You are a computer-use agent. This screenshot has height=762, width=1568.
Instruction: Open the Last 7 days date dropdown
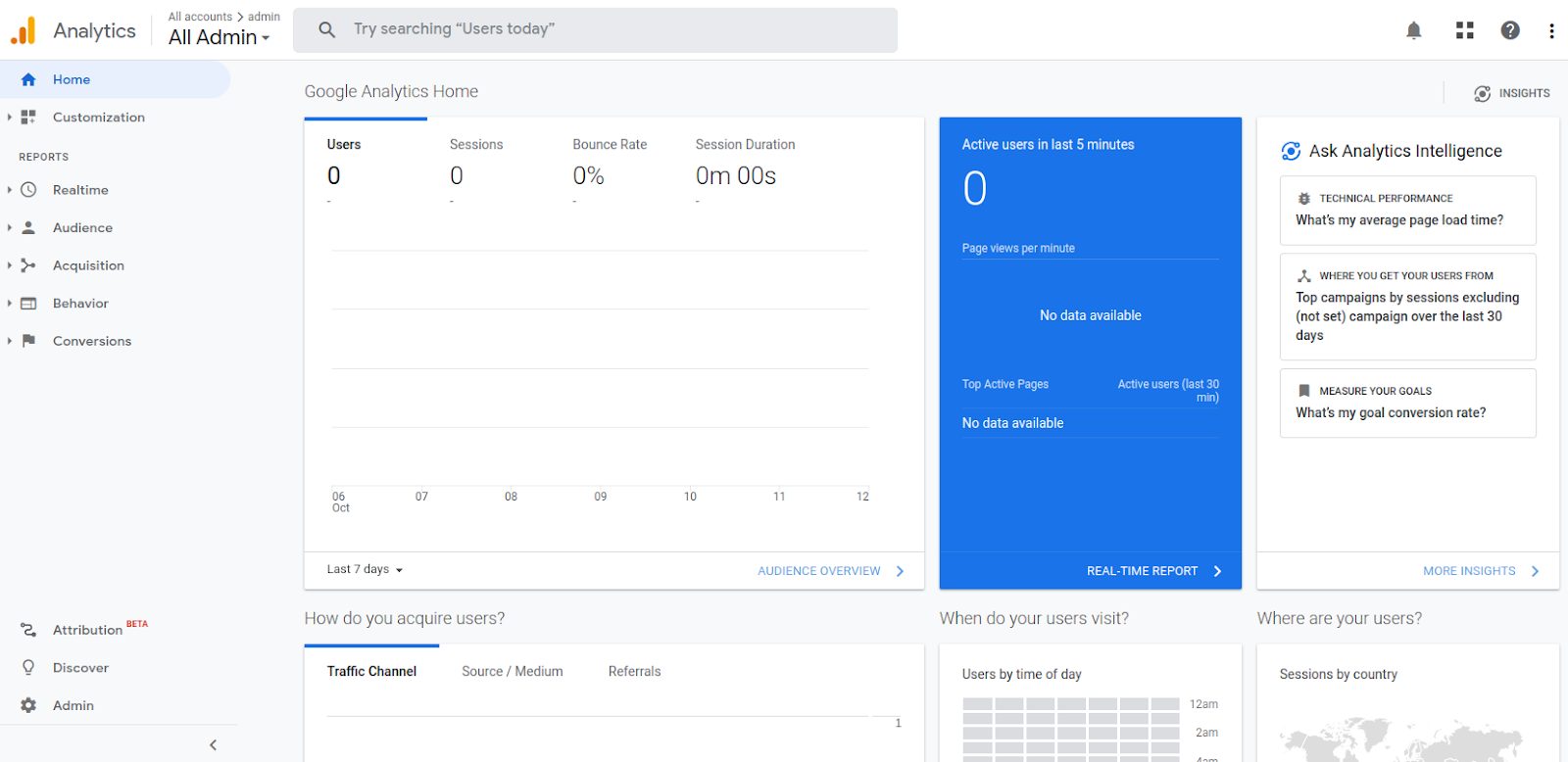coord(365,570)
